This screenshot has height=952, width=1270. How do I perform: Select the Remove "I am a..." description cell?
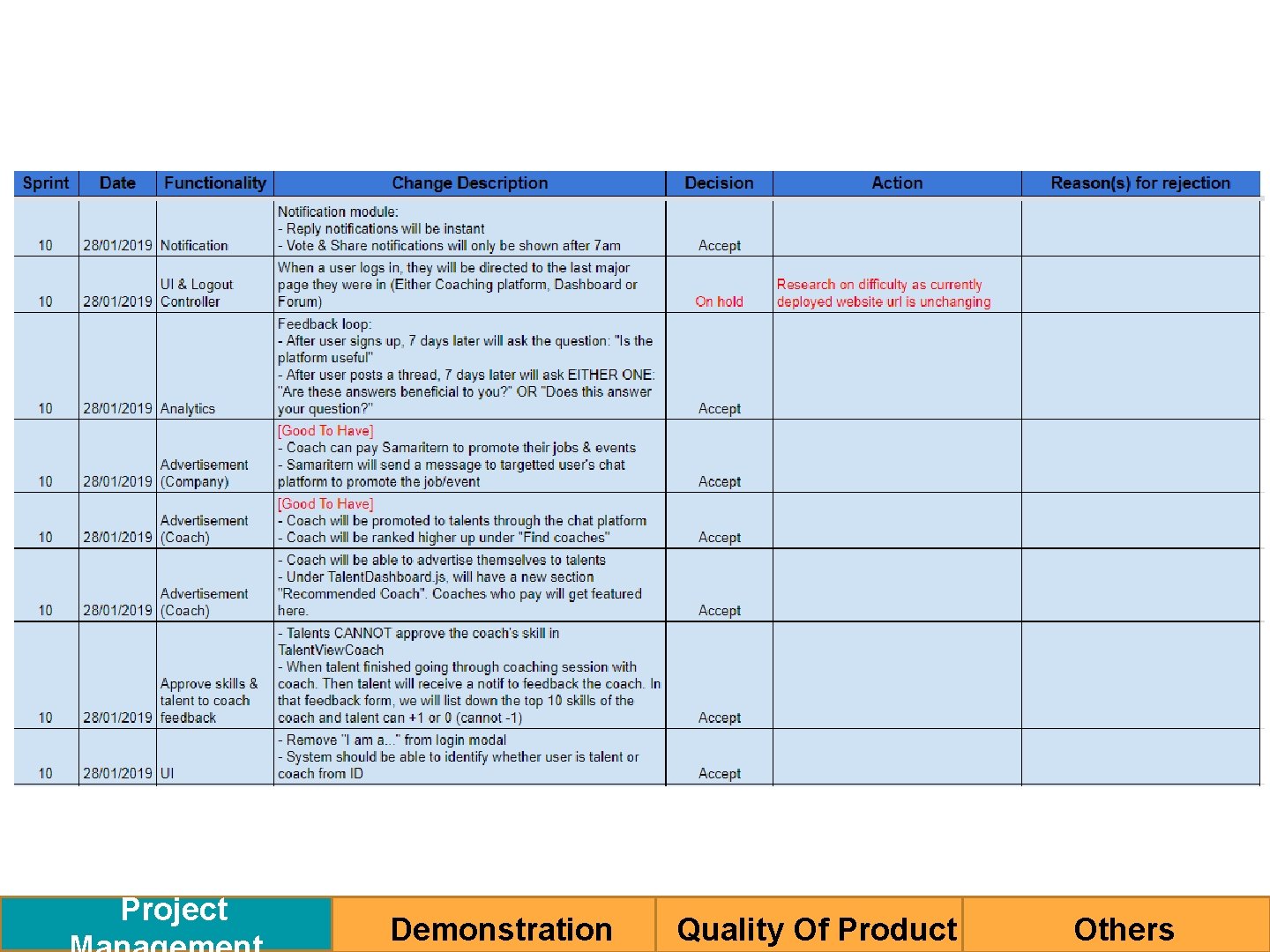(469, 757)
